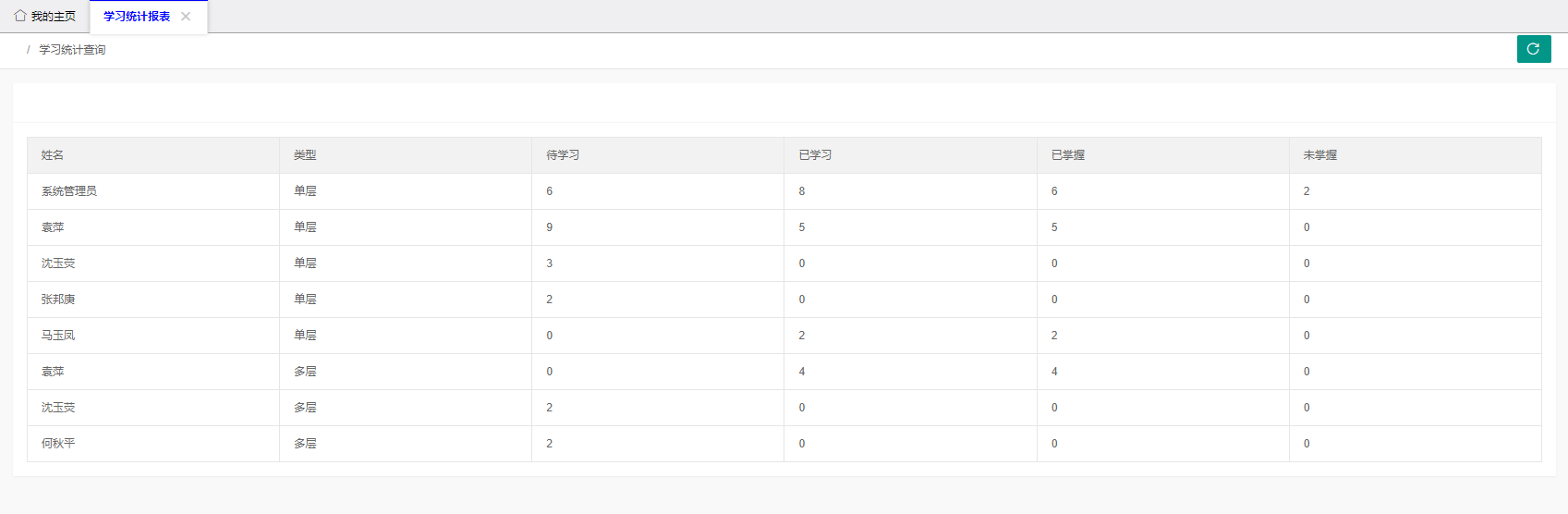Select the 系统管理员 name cell
This screenshot has width=1568, height=514.
click(69, 191)
